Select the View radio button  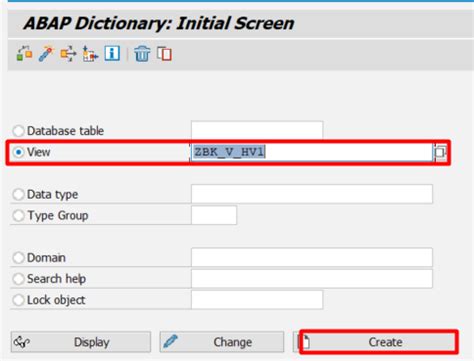18,152
